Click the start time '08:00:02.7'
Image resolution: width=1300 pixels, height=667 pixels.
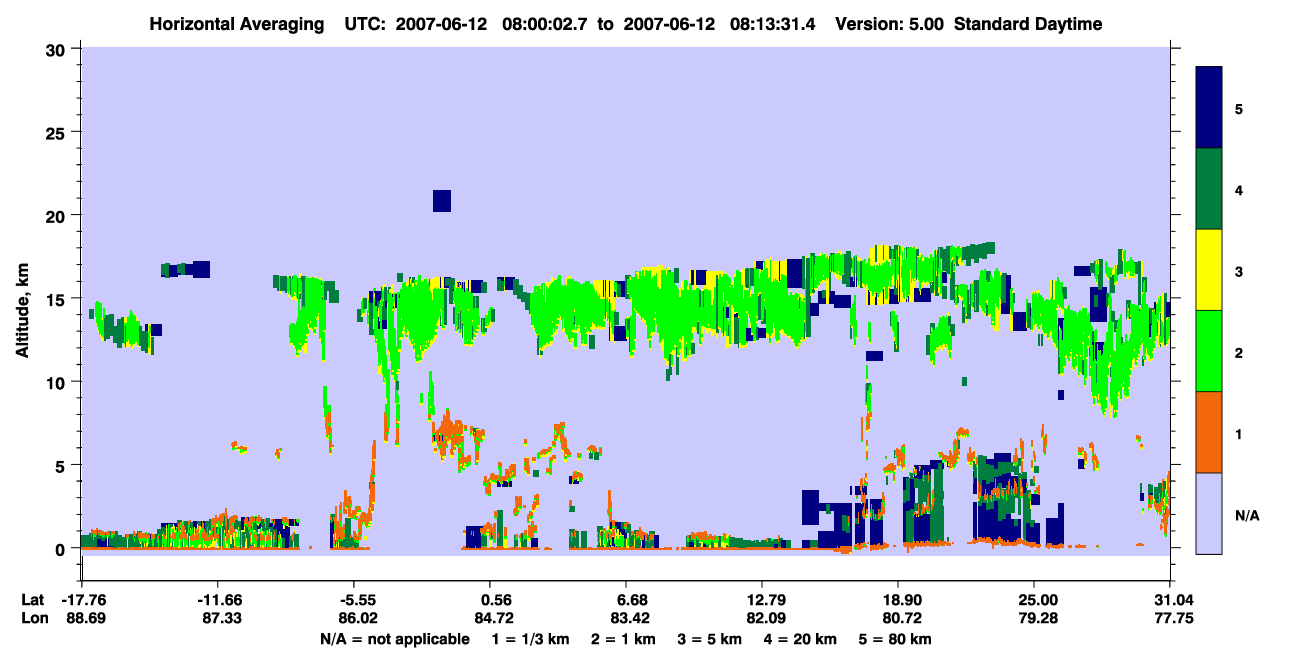pos(546,24)
